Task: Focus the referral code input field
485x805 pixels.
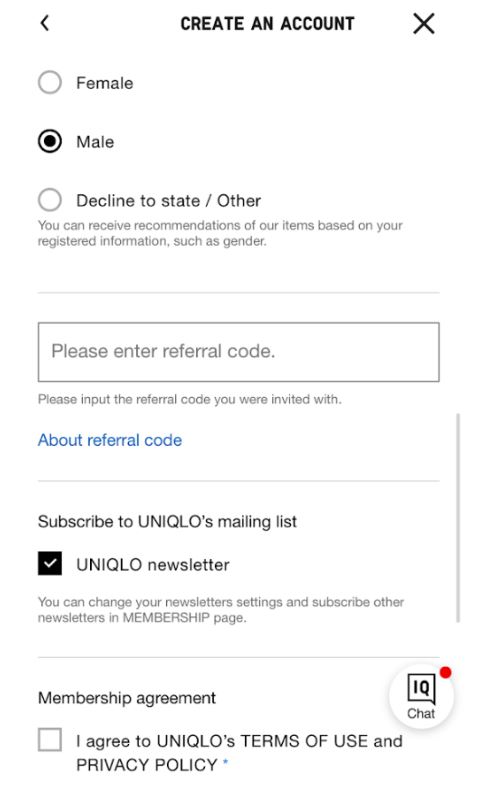Action: click(239, 352)
